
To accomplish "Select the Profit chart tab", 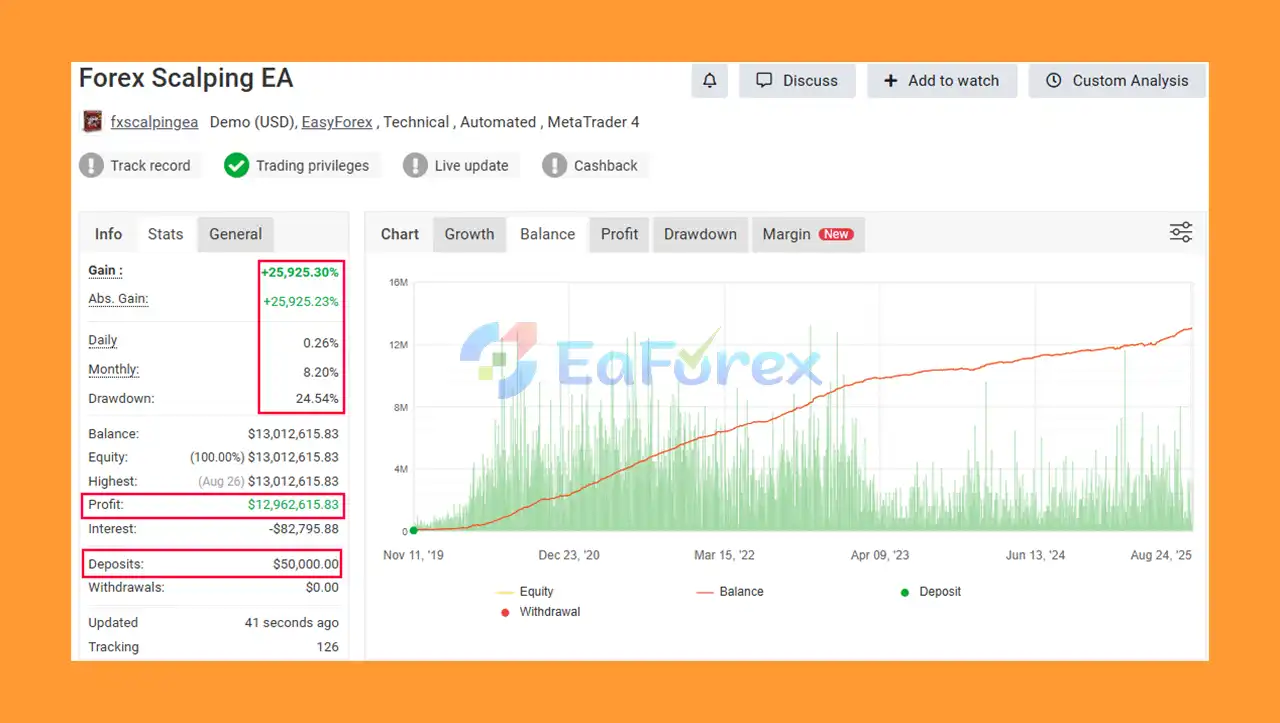I will click(619, 234).
